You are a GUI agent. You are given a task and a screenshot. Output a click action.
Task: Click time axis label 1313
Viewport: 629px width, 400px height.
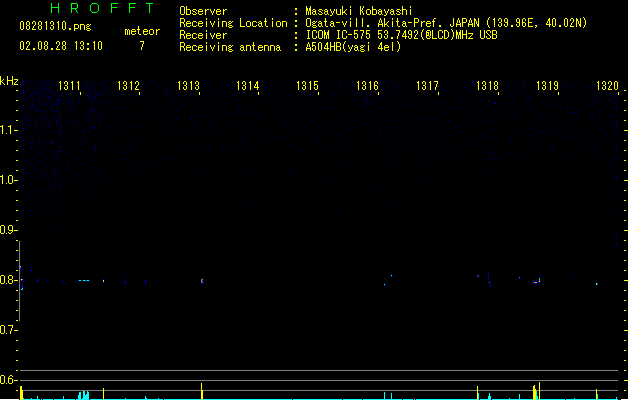[x=188, y=86]
